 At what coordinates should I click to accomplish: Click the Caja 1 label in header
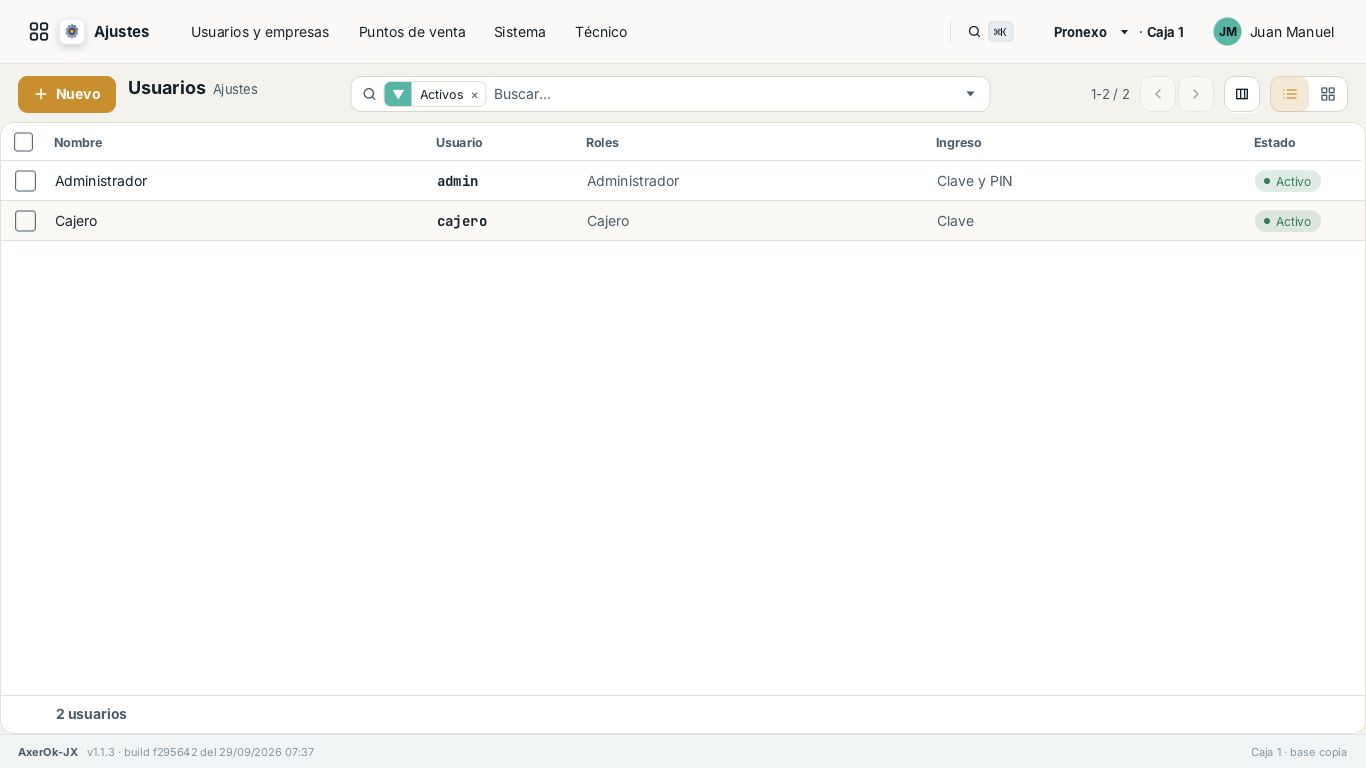click(1165, 32)
